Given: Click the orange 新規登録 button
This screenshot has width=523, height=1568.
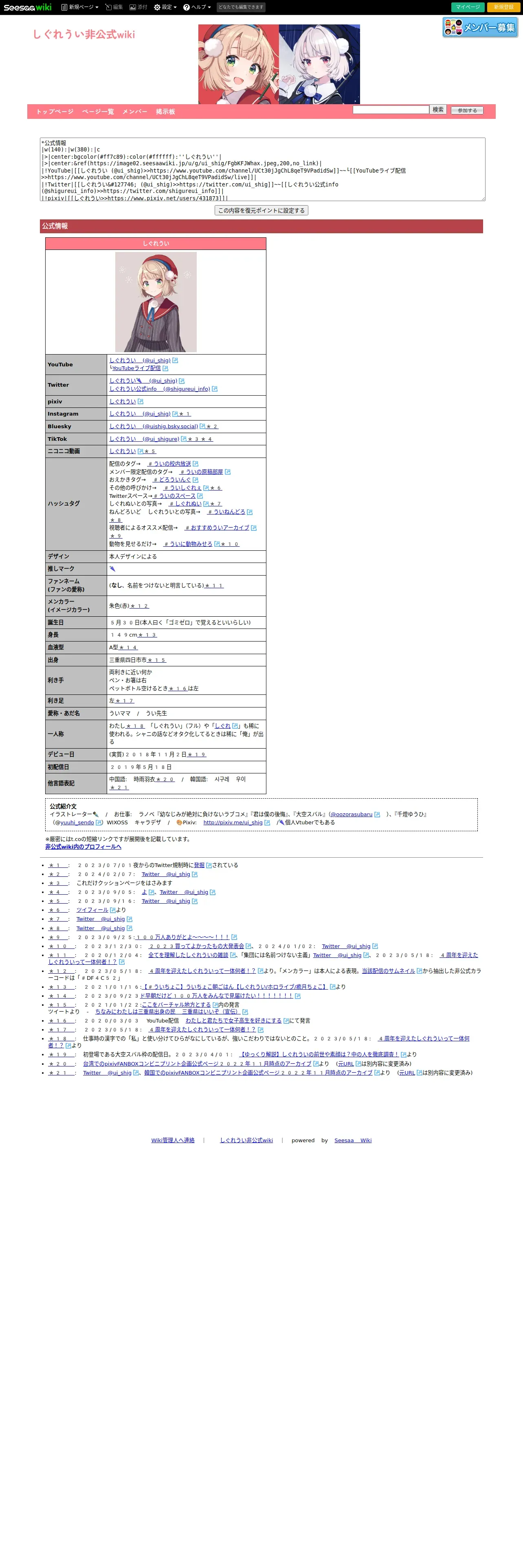Looking at the screenshot, I should coord(503,7).
